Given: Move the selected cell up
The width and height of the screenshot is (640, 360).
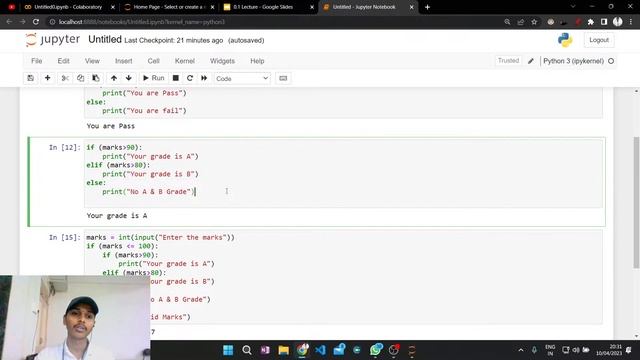Looking at the screenshot, I should point(114,78).
